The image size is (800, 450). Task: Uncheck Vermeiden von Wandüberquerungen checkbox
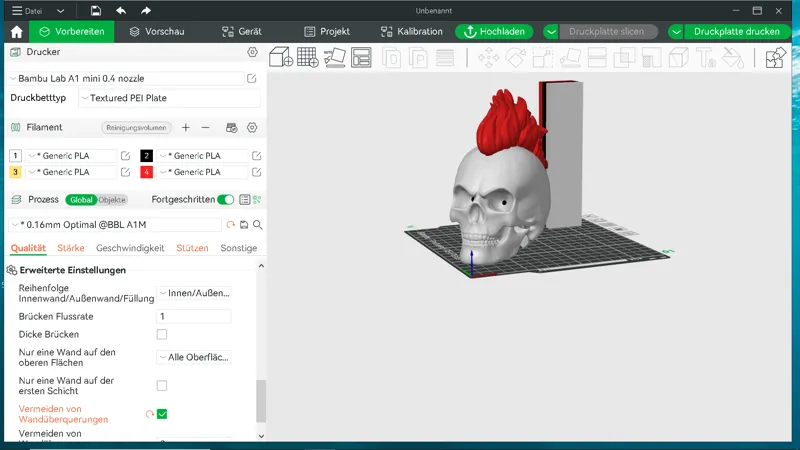[162, 414]
